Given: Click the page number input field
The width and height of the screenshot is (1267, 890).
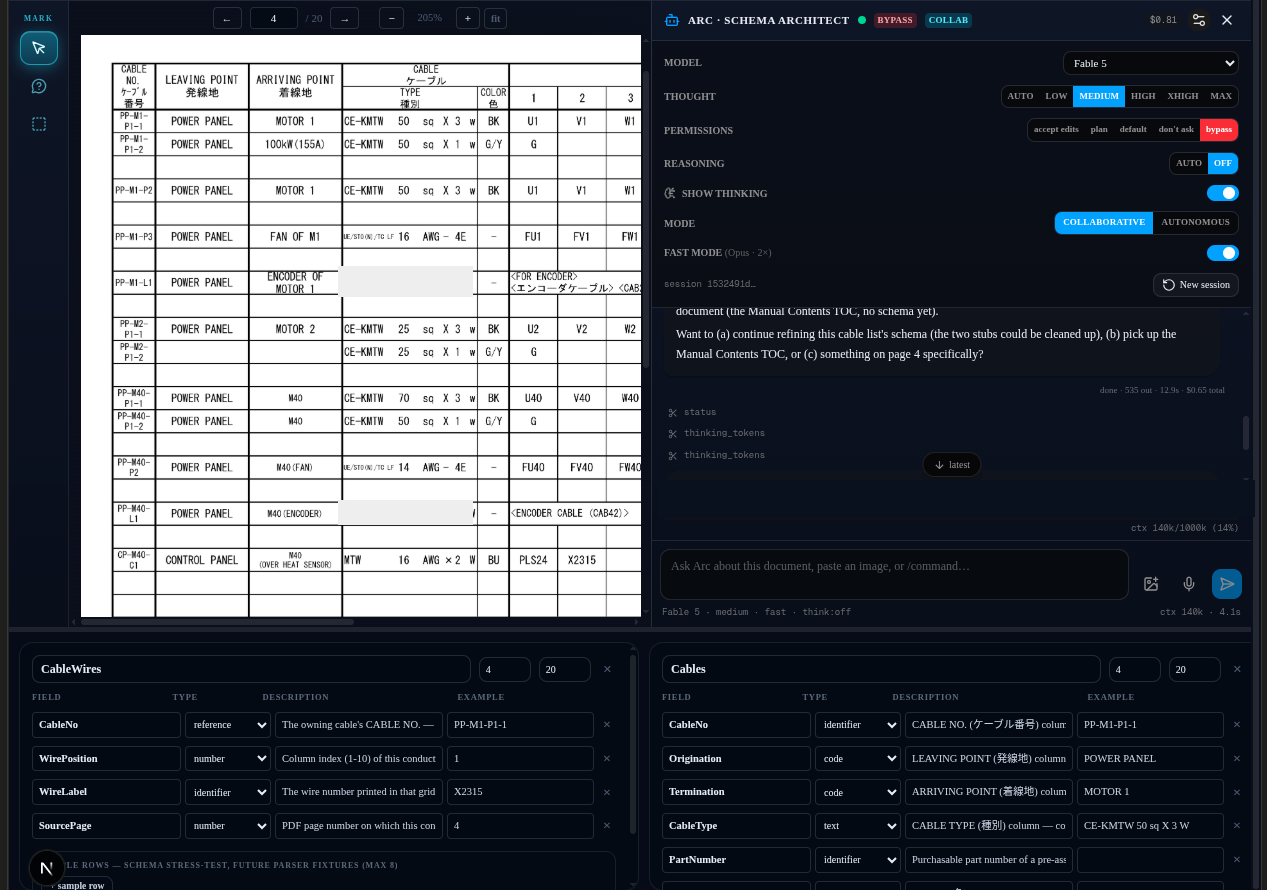Looking at the screenshot, I should tap(274, 18).
